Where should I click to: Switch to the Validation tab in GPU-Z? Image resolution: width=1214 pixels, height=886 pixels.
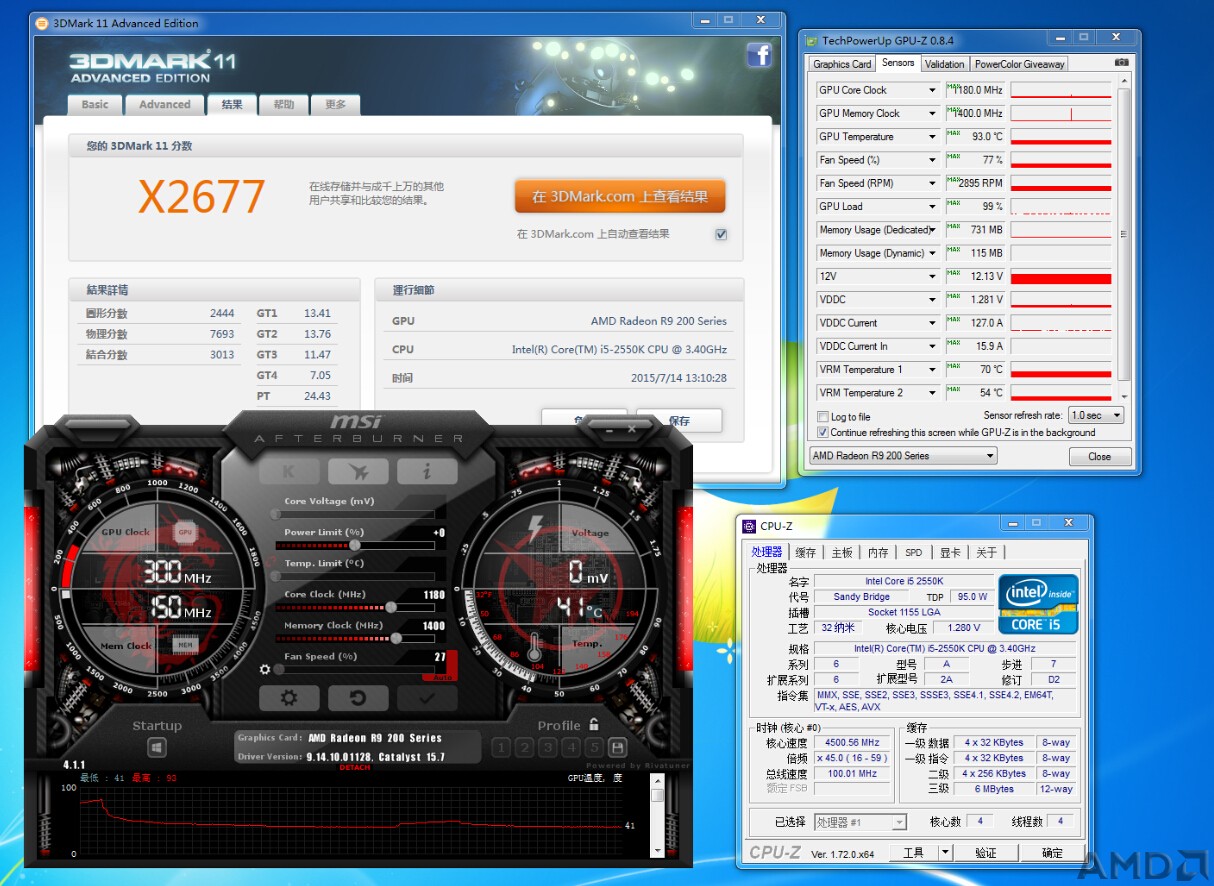[x=944, y=64]
